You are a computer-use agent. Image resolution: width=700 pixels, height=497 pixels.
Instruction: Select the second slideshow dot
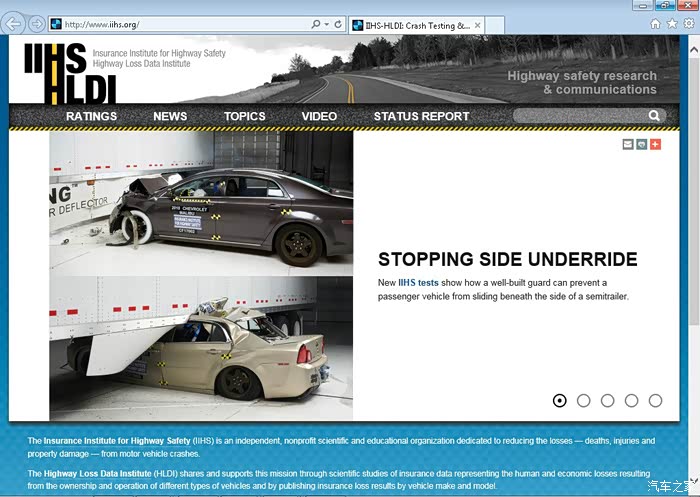(x=583, y=401)
